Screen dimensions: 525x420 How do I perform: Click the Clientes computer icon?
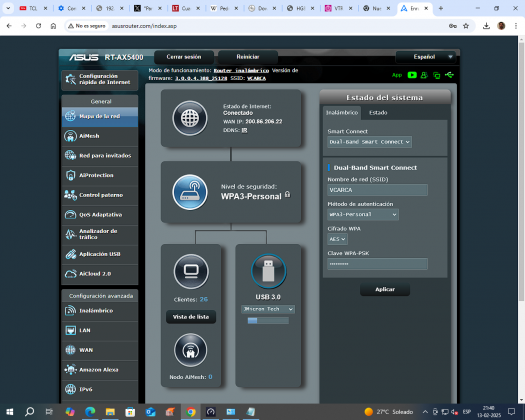point(191,271)
